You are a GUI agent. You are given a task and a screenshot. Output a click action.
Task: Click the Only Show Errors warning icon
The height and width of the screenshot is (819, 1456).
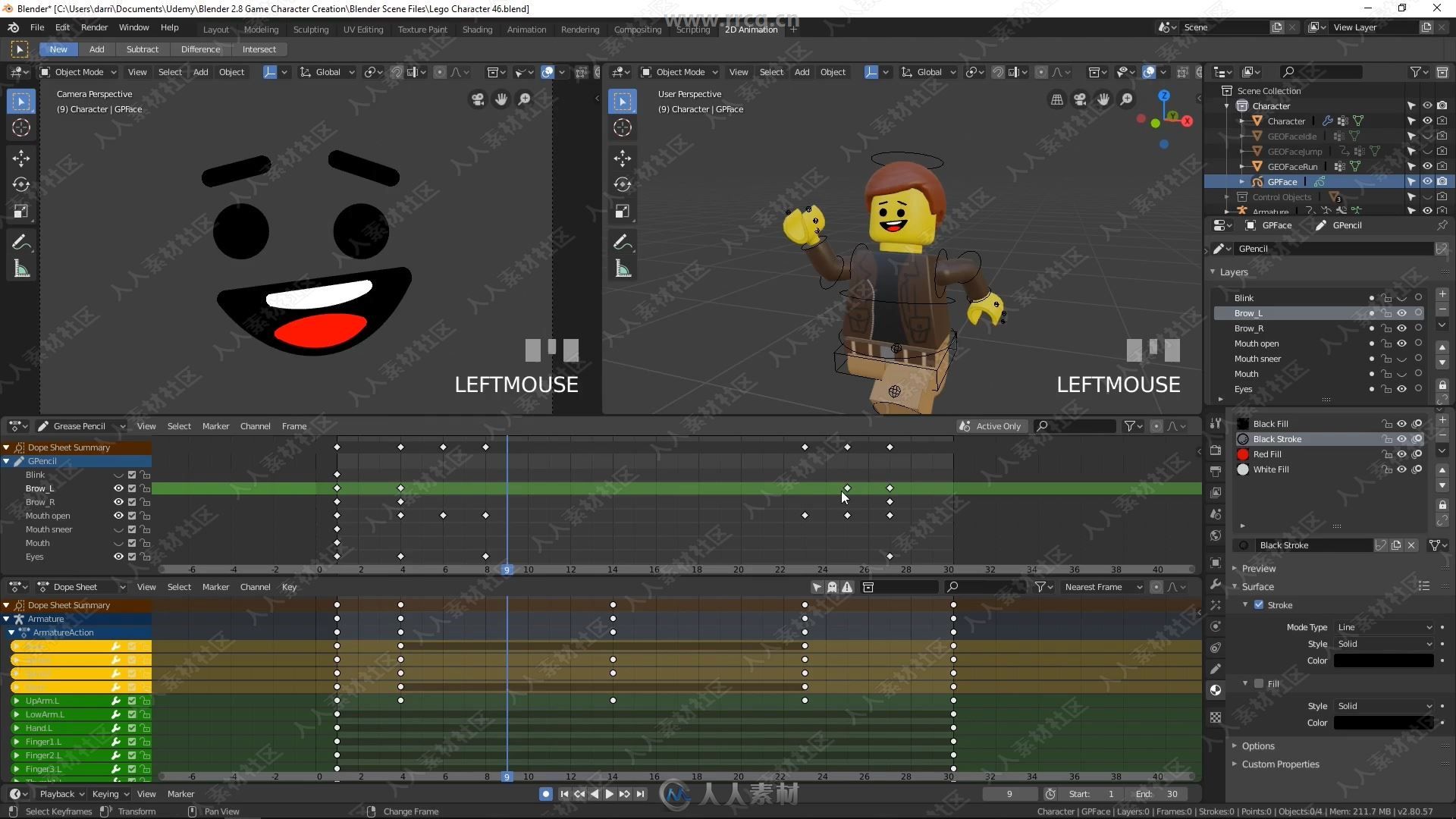(x=847, y=587)
